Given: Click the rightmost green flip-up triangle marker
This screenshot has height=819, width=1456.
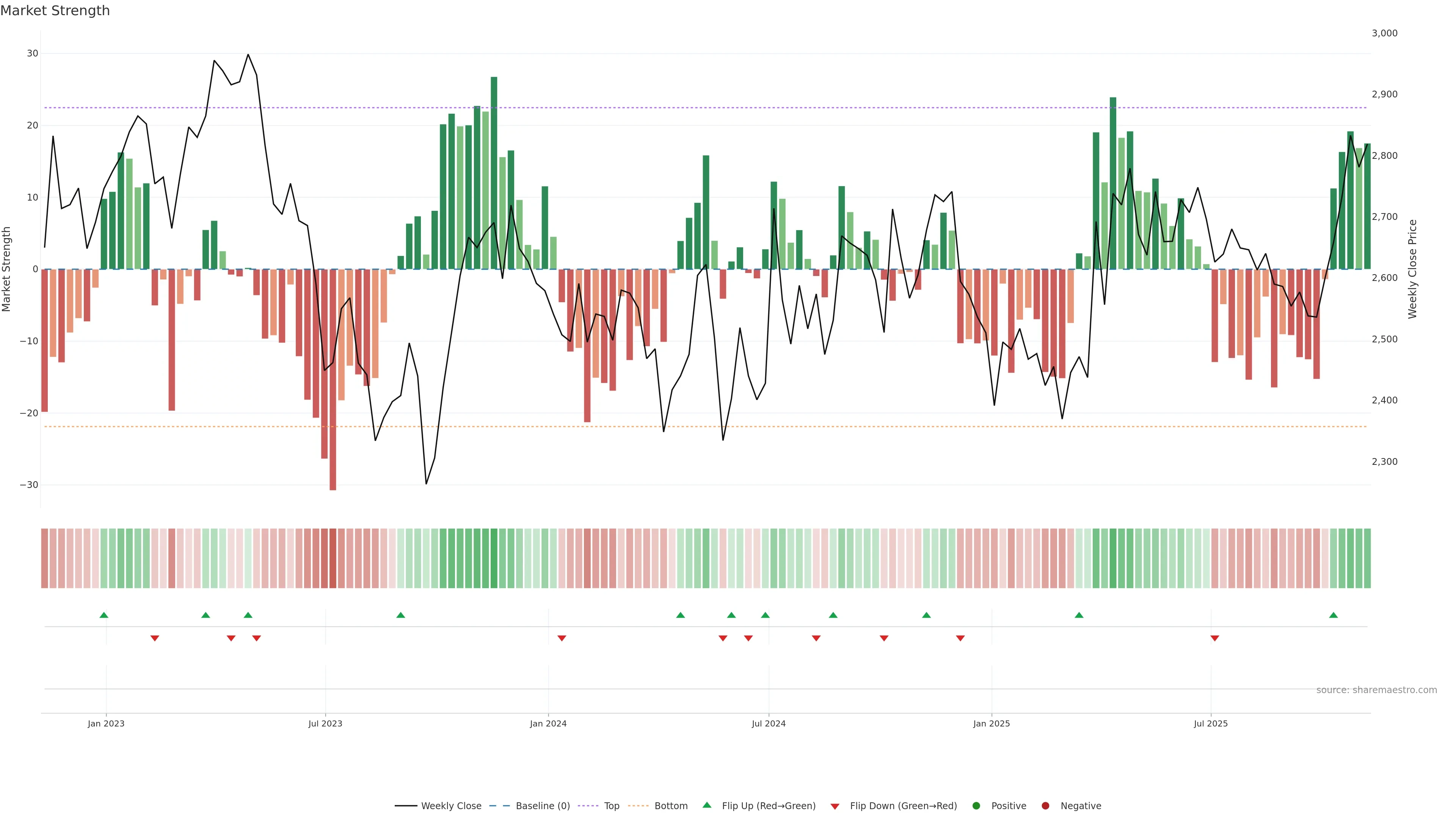Looking at the screenshot, I should pos(1334,615).
